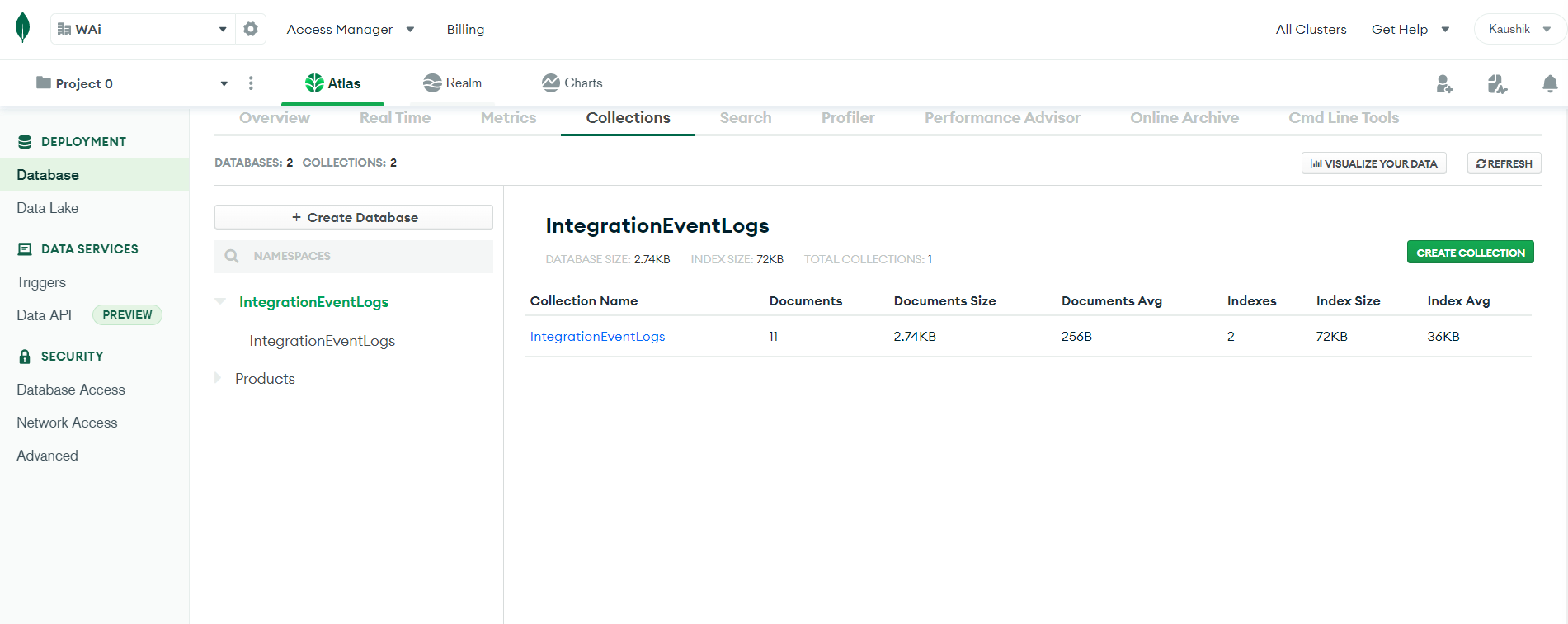Switch to the Atlas tab

click(333, 83)
